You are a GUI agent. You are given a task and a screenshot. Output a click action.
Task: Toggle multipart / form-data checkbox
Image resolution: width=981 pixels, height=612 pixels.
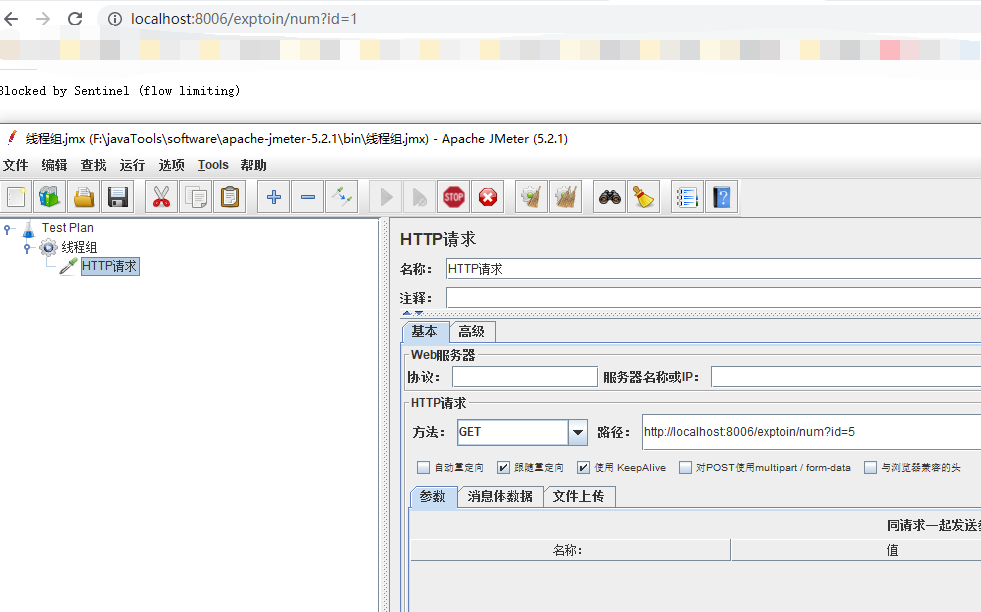[685, 467]
